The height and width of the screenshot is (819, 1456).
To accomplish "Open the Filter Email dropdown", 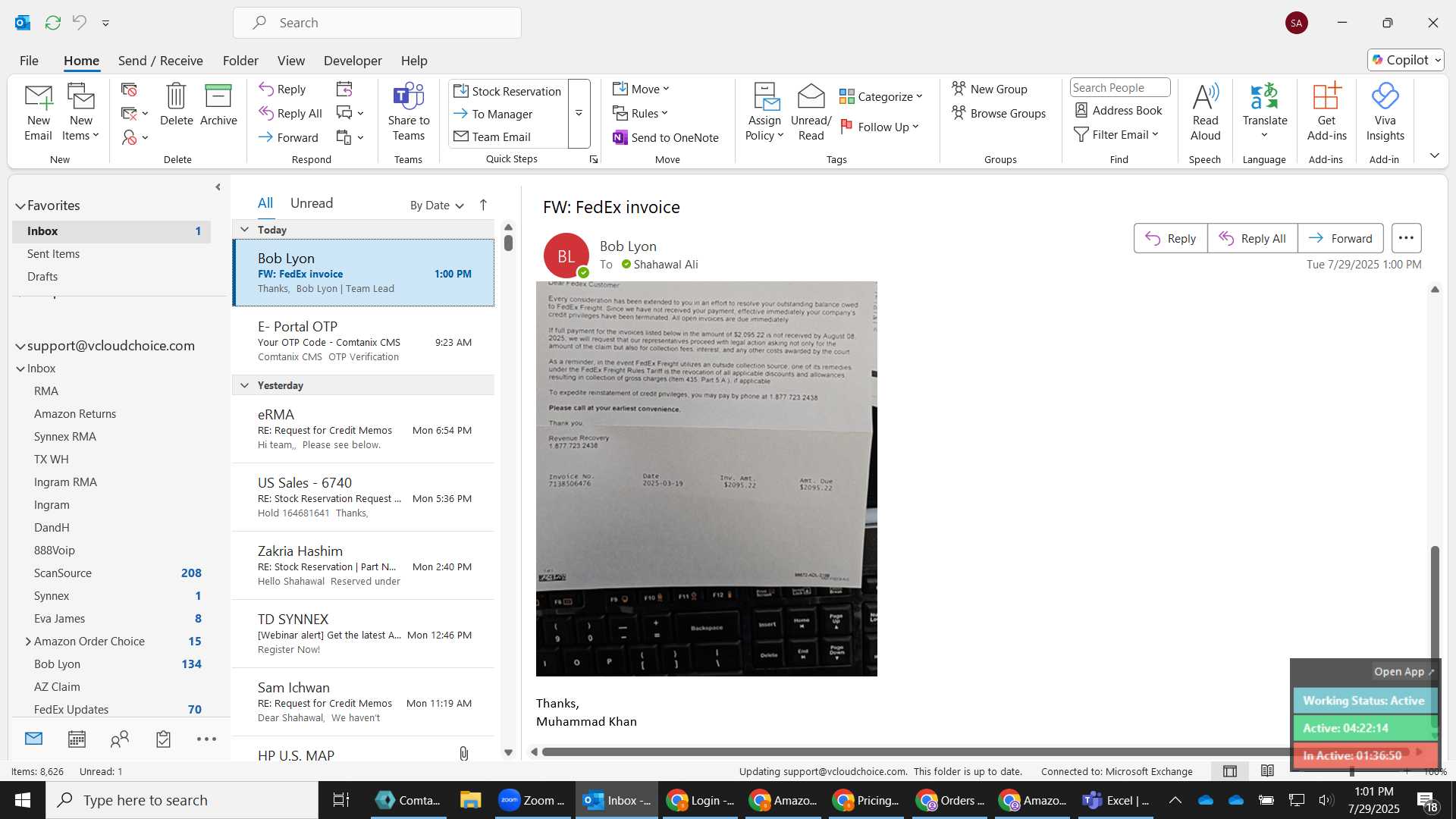I will (1116, 135).
